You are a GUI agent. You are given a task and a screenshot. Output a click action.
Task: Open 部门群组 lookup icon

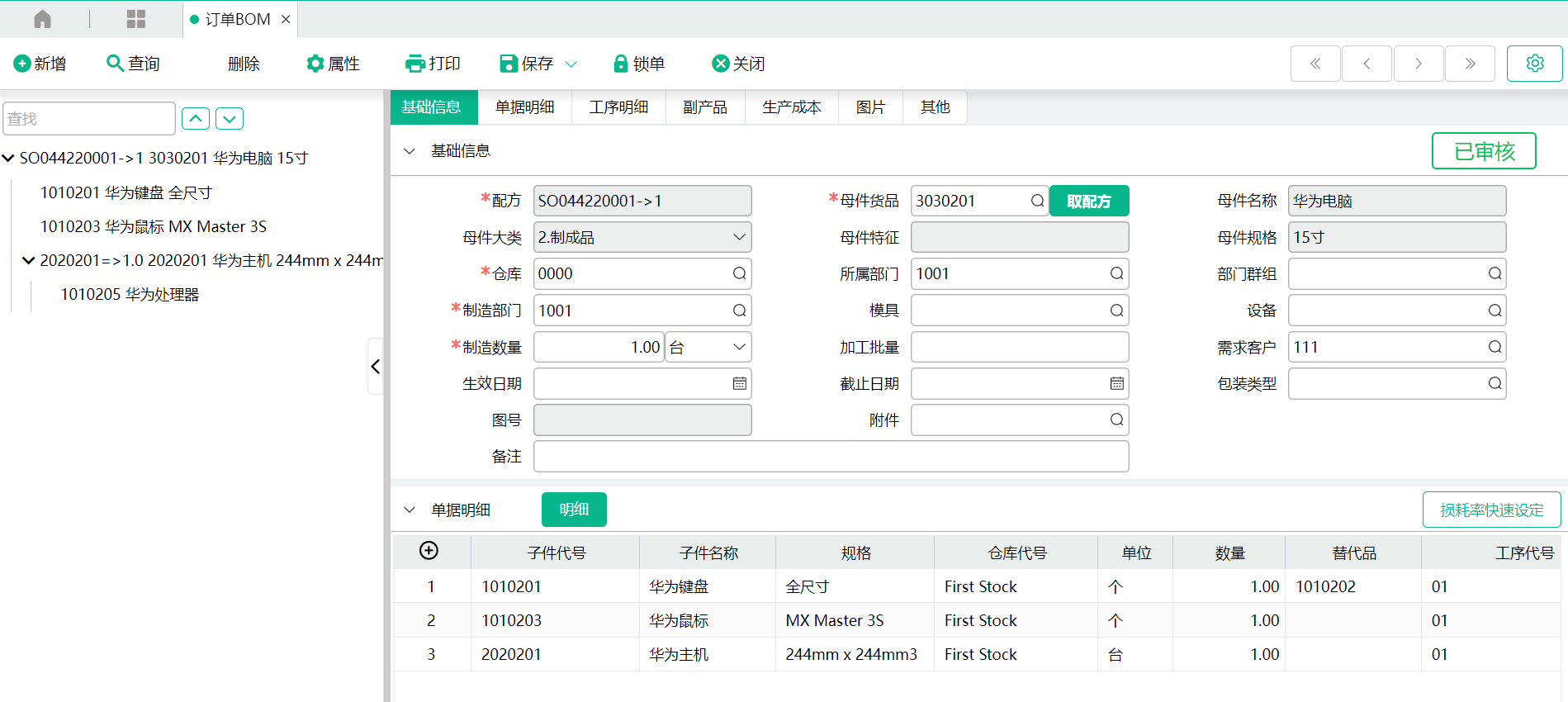tap(1495, 273)
